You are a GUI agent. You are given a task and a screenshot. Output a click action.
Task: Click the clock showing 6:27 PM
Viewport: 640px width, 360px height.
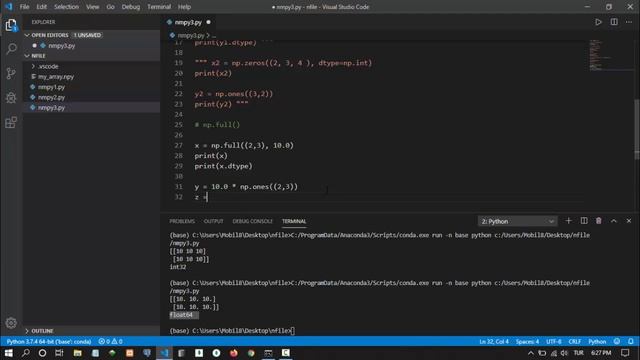pyautogui.click(x=601, y=353)
